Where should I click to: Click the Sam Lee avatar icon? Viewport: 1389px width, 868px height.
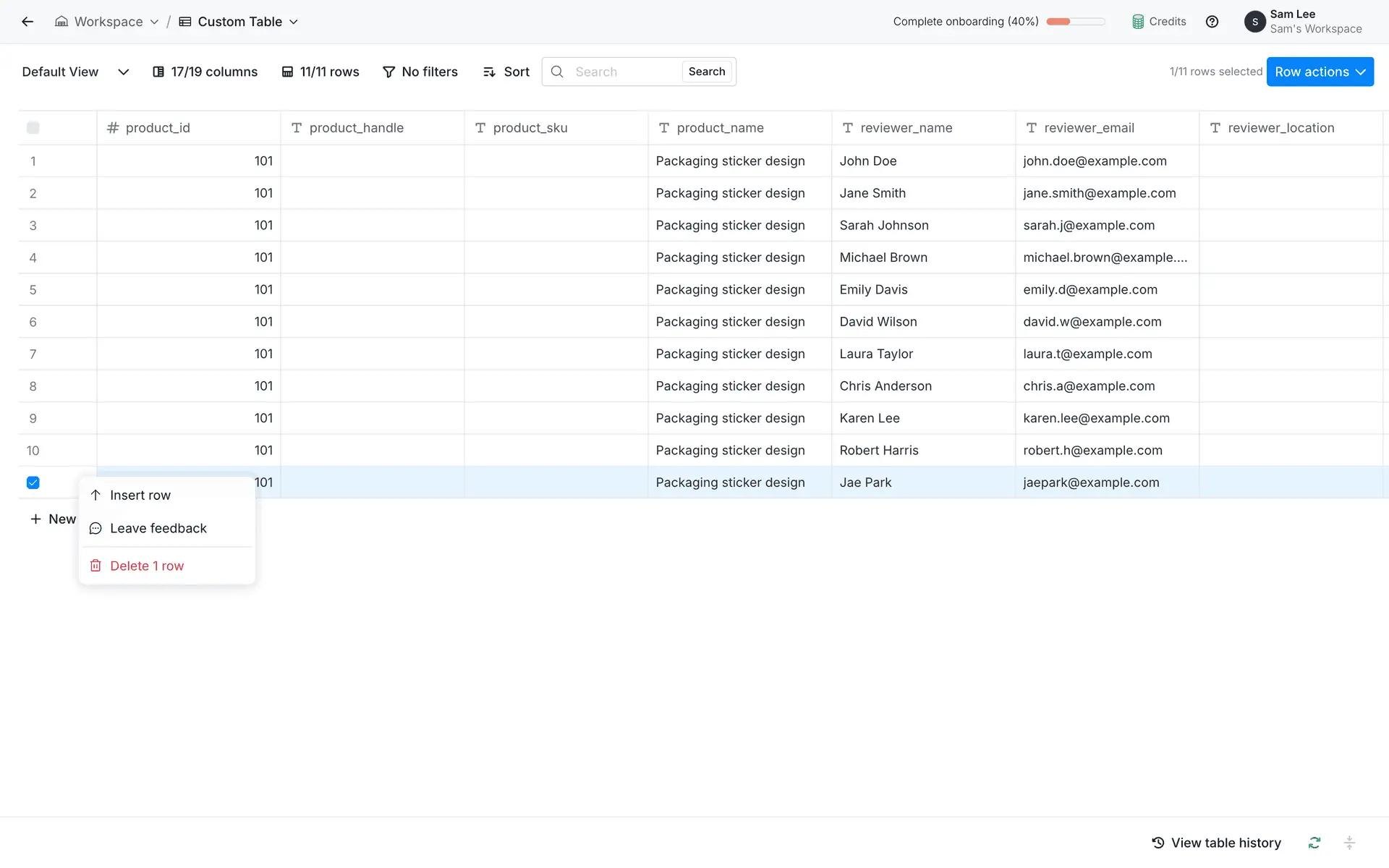tap(1254, 22)
